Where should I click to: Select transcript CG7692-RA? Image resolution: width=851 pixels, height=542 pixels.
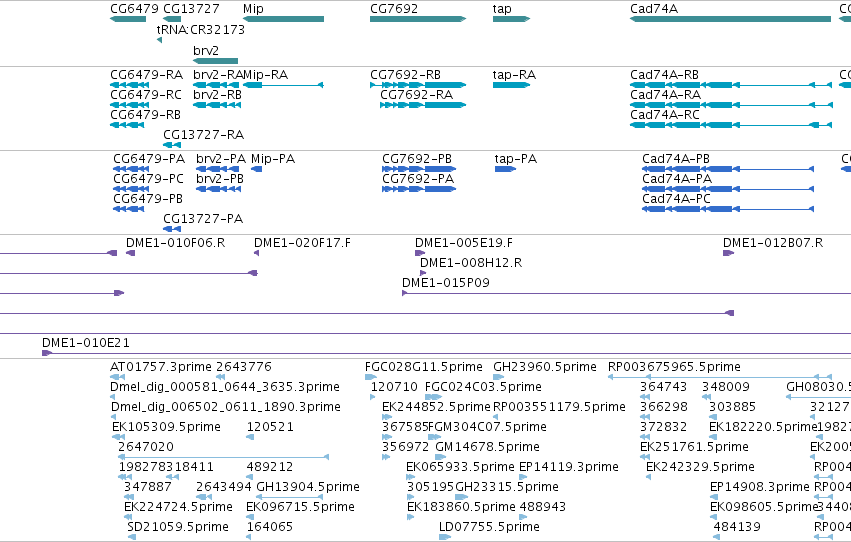coord(423,105)
